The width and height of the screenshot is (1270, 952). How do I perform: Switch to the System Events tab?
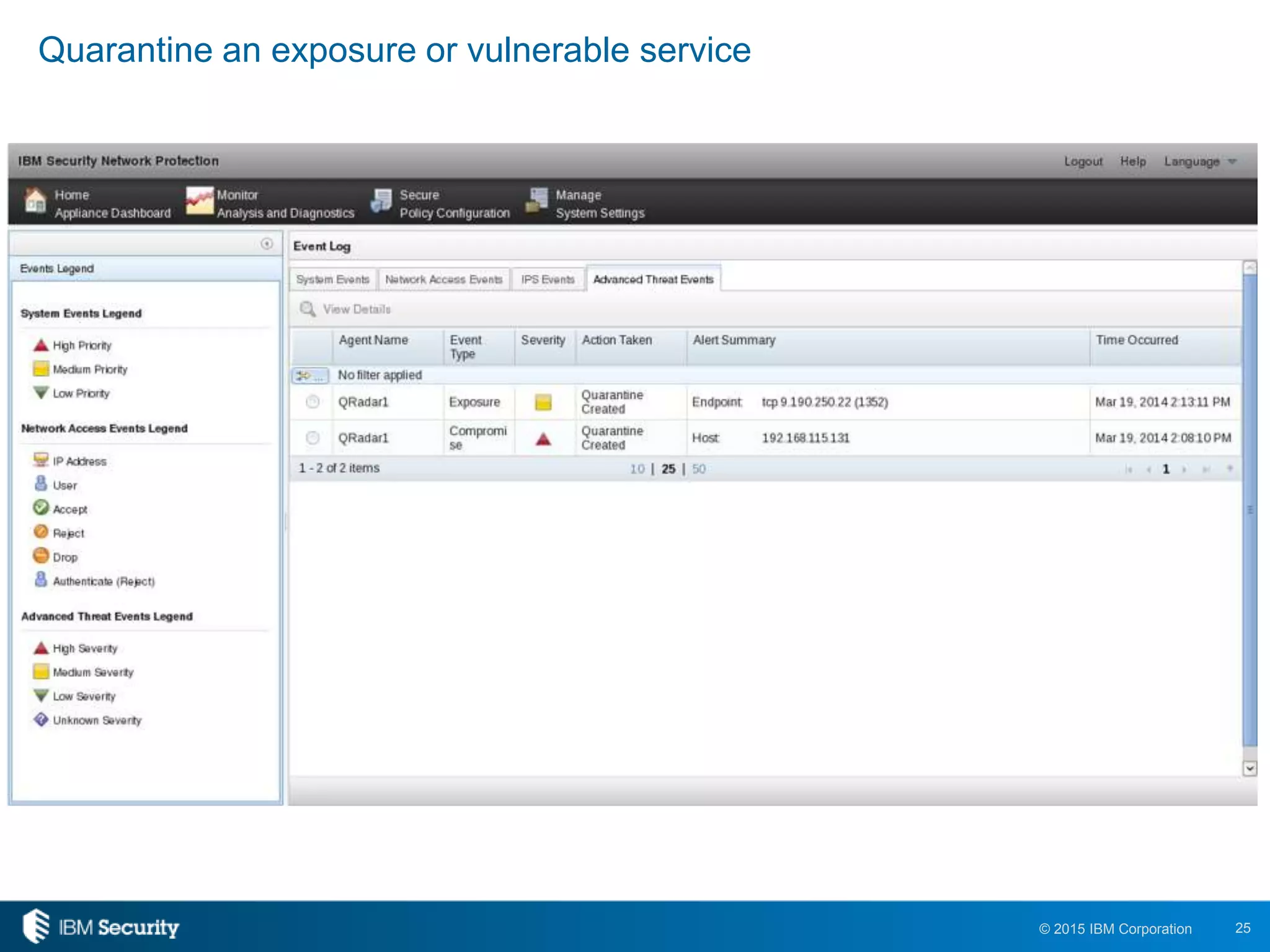point(333,280)
